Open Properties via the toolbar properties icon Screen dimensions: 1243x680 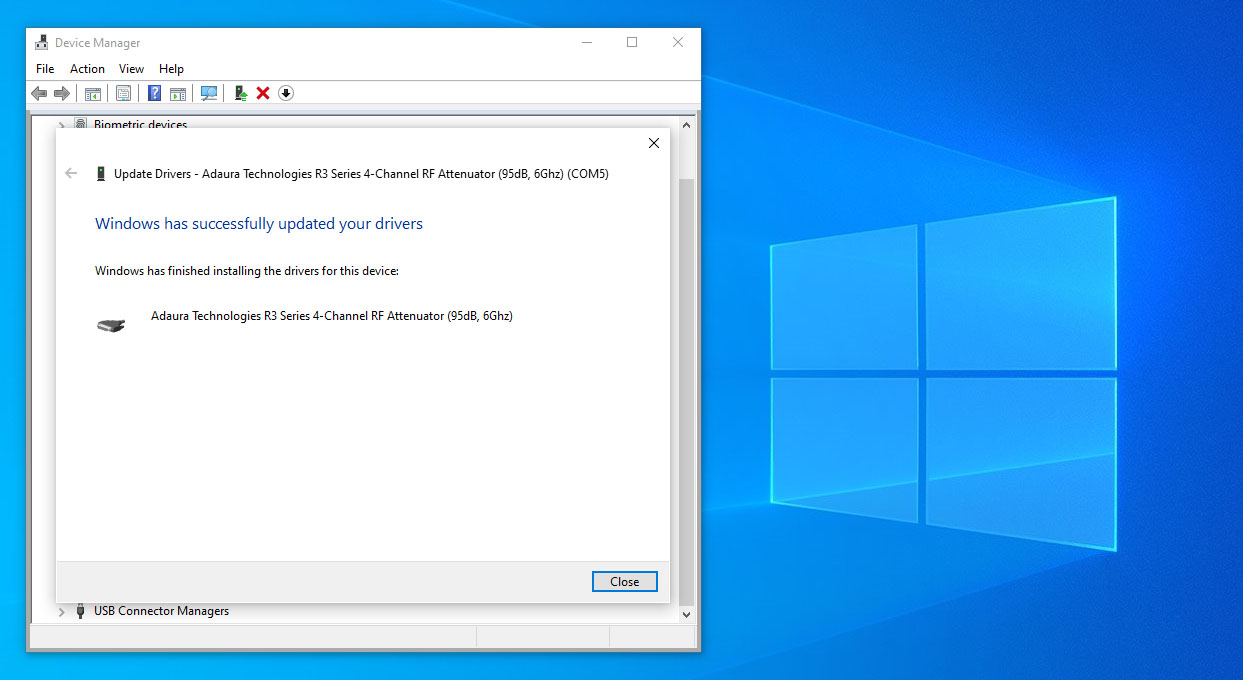[123, 93]
